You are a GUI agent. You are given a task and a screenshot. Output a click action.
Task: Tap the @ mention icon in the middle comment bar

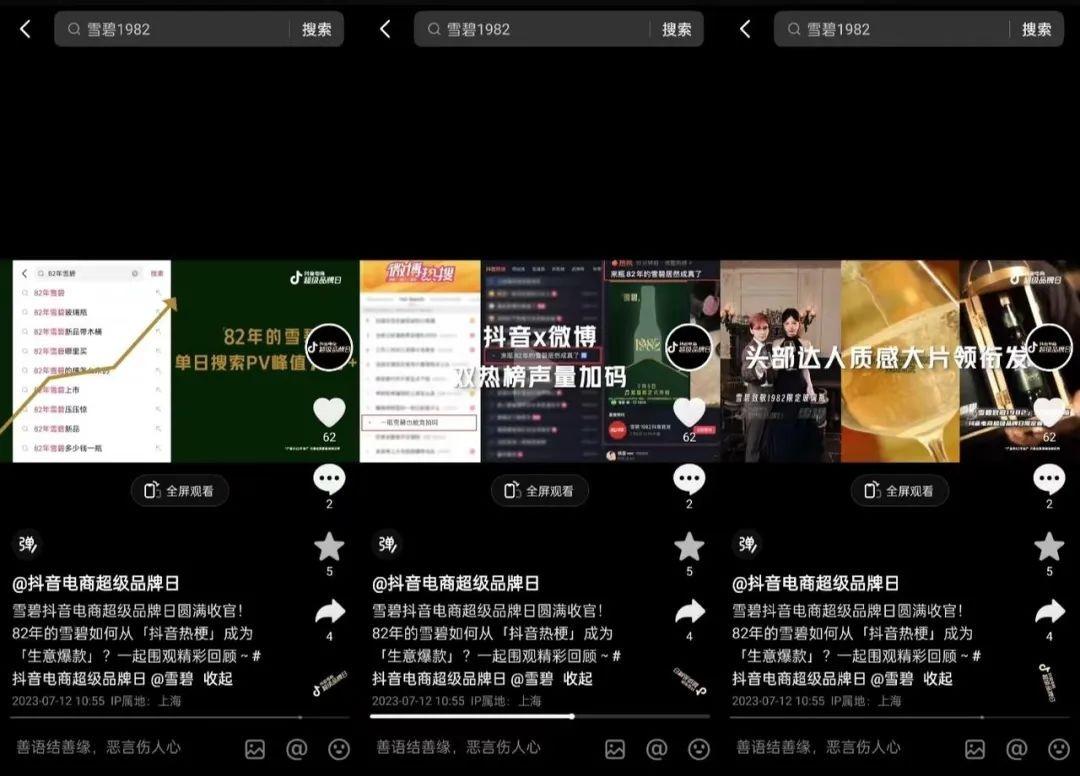[x=657, y=748]
